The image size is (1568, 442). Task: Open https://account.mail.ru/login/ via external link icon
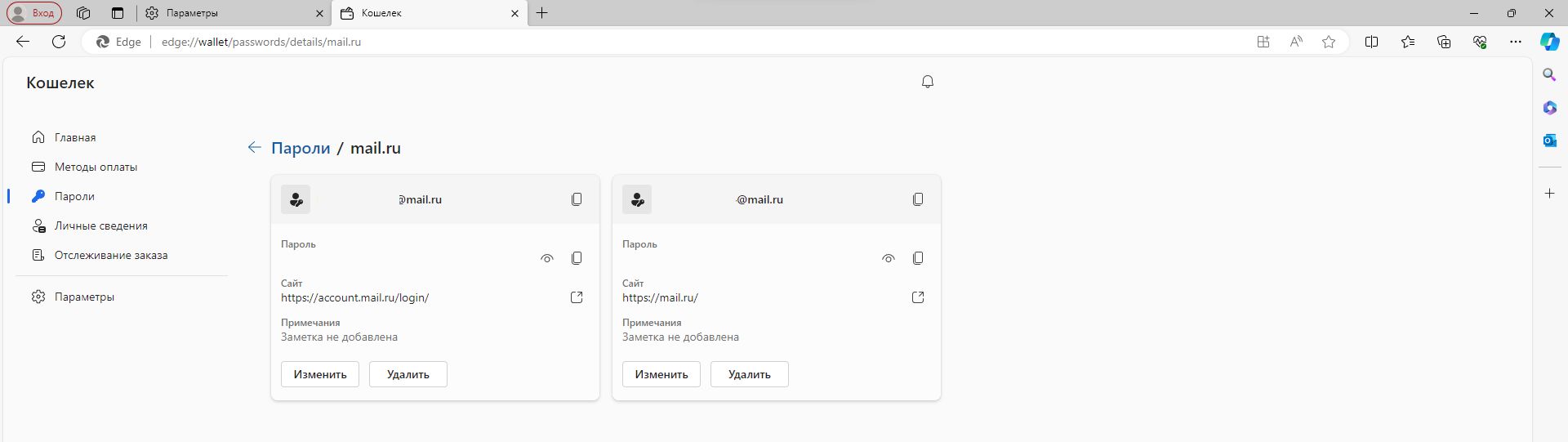(x=577, y=297)
